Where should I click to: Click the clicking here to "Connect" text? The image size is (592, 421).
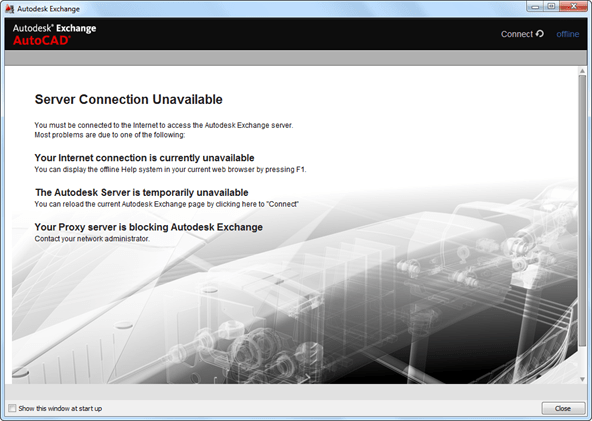pos(257,204)
